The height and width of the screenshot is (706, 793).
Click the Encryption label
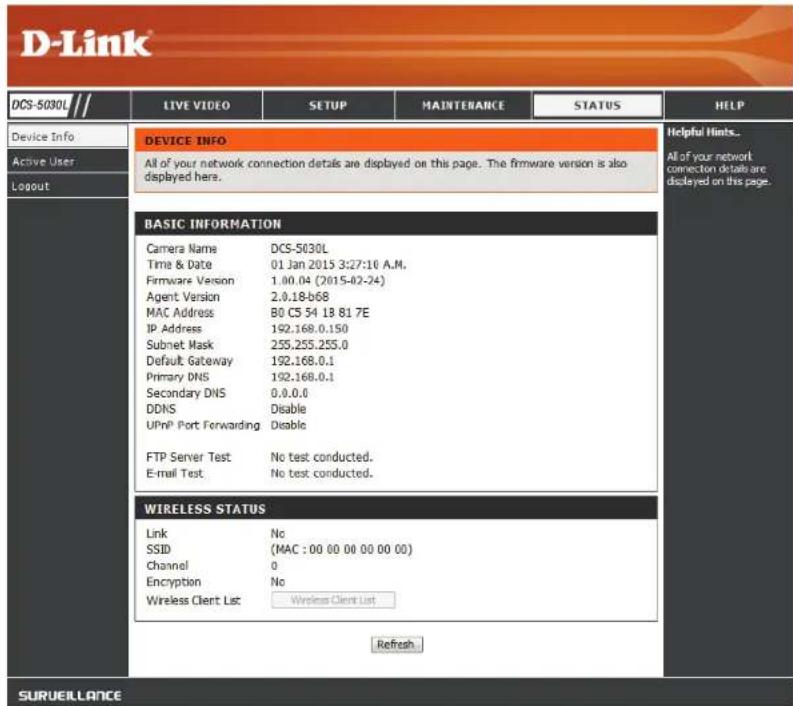tap(173, 582)
